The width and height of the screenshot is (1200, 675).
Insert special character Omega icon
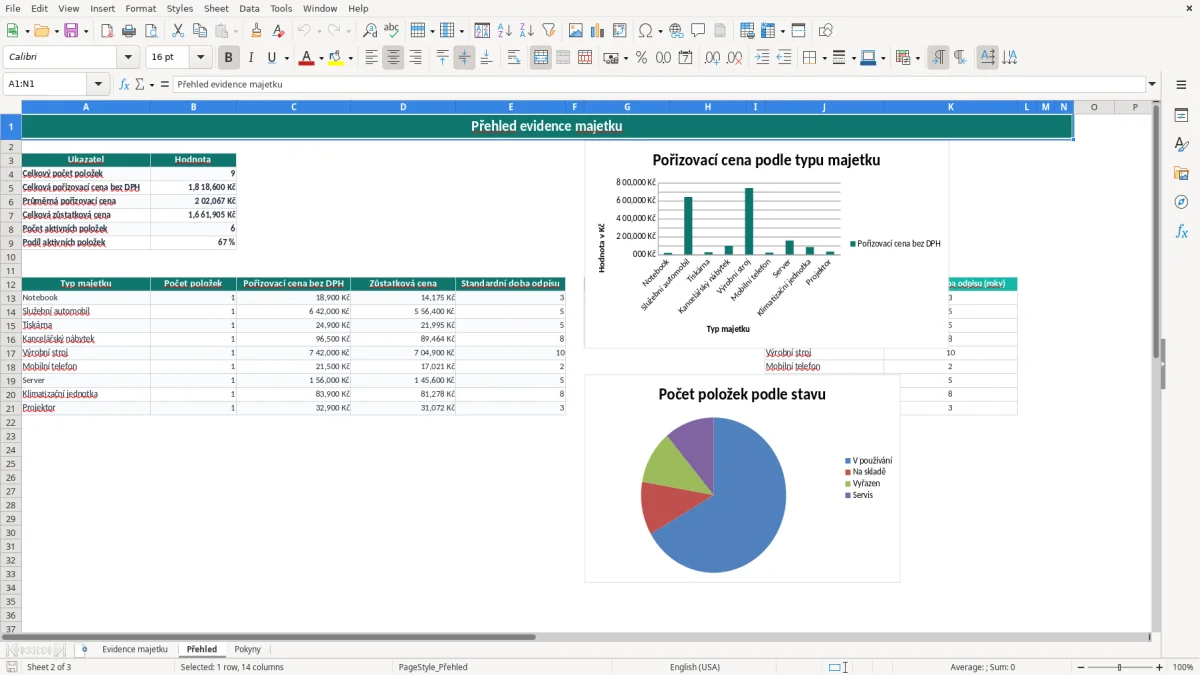tap(645, 31)
